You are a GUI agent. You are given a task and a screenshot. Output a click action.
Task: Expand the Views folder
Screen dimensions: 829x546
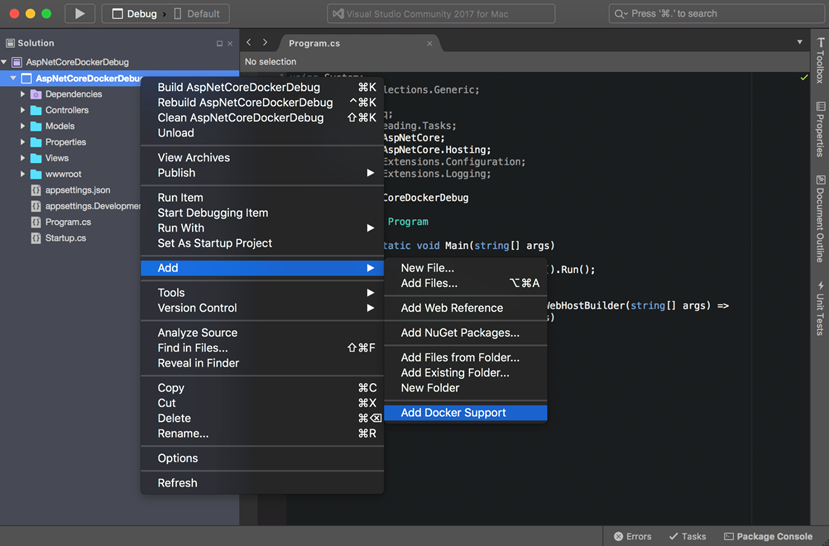tap(23, 158)
